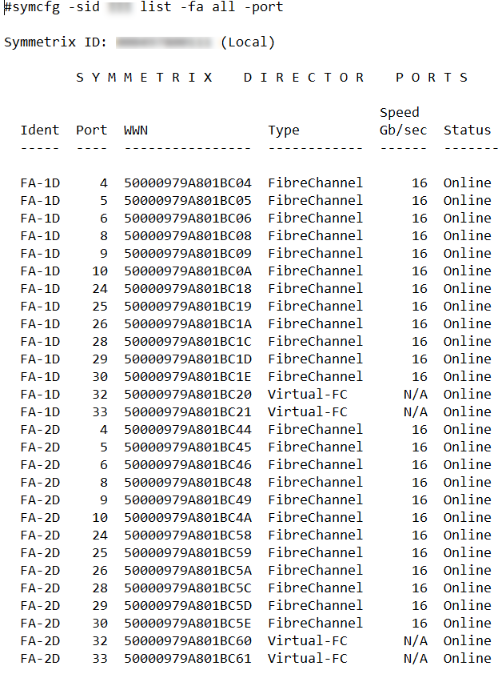Select WWN 50000979A801BC5E

click(188, 623)
